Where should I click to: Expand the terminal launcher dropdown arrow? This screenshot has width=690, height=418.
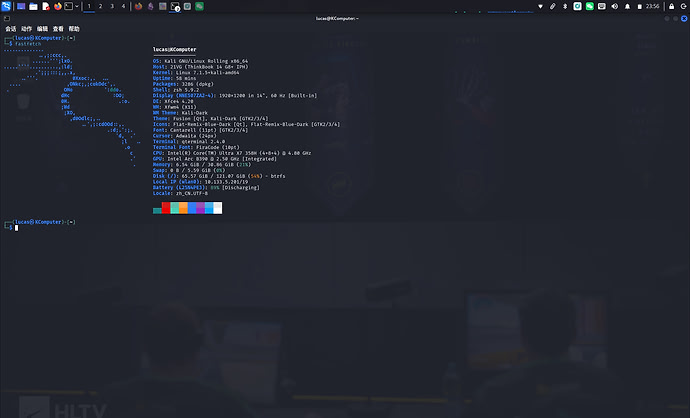point(77,7)
